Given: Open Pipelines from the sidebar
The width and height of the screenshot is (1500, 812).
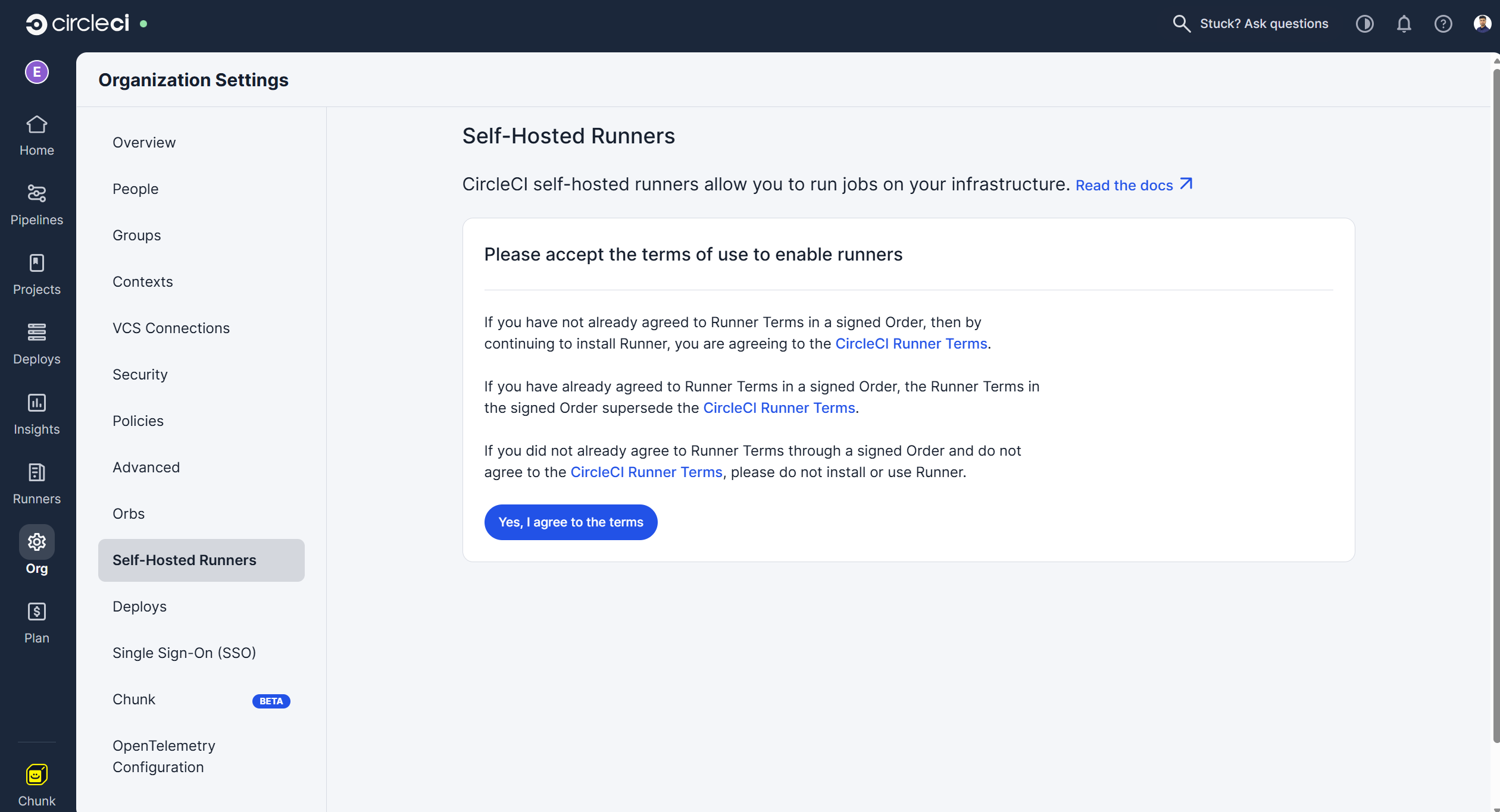Looking at the screenshot, I should tap(37, 205).
